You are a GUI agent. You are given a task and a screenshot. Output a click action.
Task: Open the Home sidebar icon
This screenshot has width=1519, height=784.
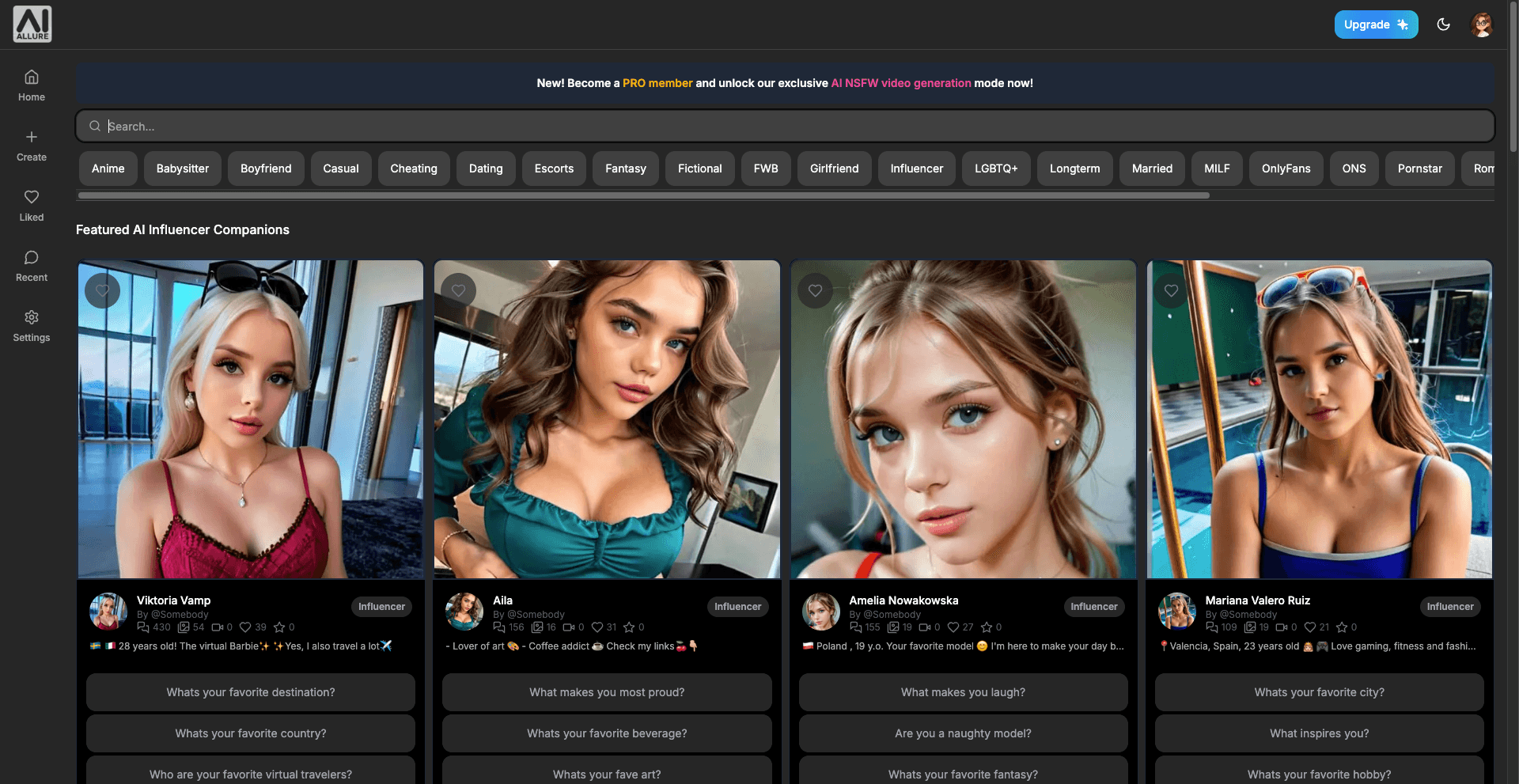tap(32, 78)
